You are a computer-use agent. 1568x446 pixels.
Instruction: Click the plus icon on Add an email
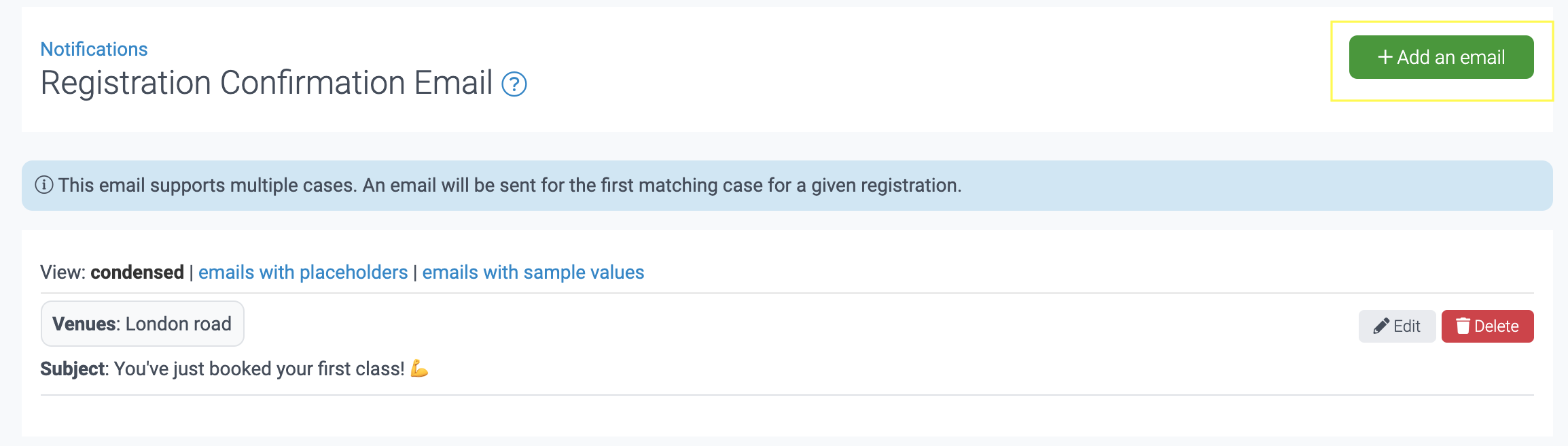coord(1385,57)
